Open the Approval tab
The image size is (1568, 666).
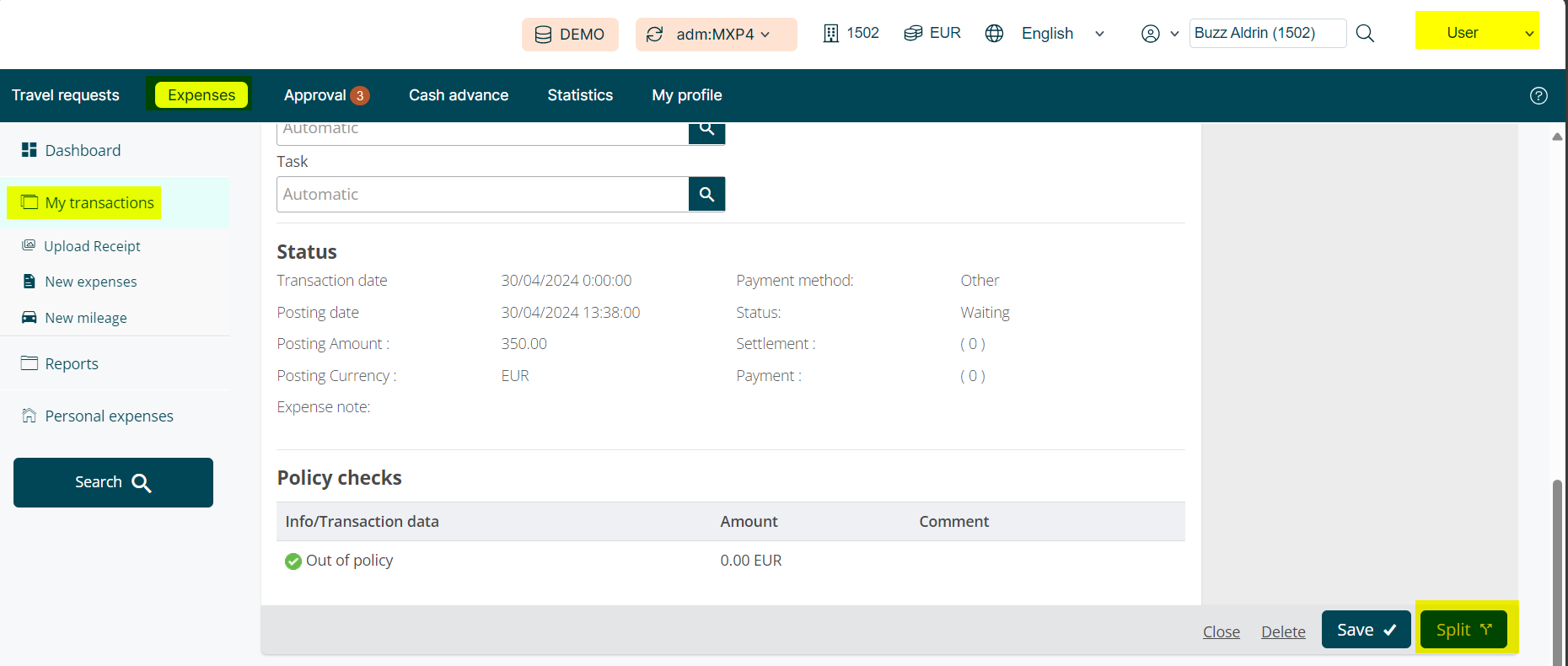tap(325, 95)
